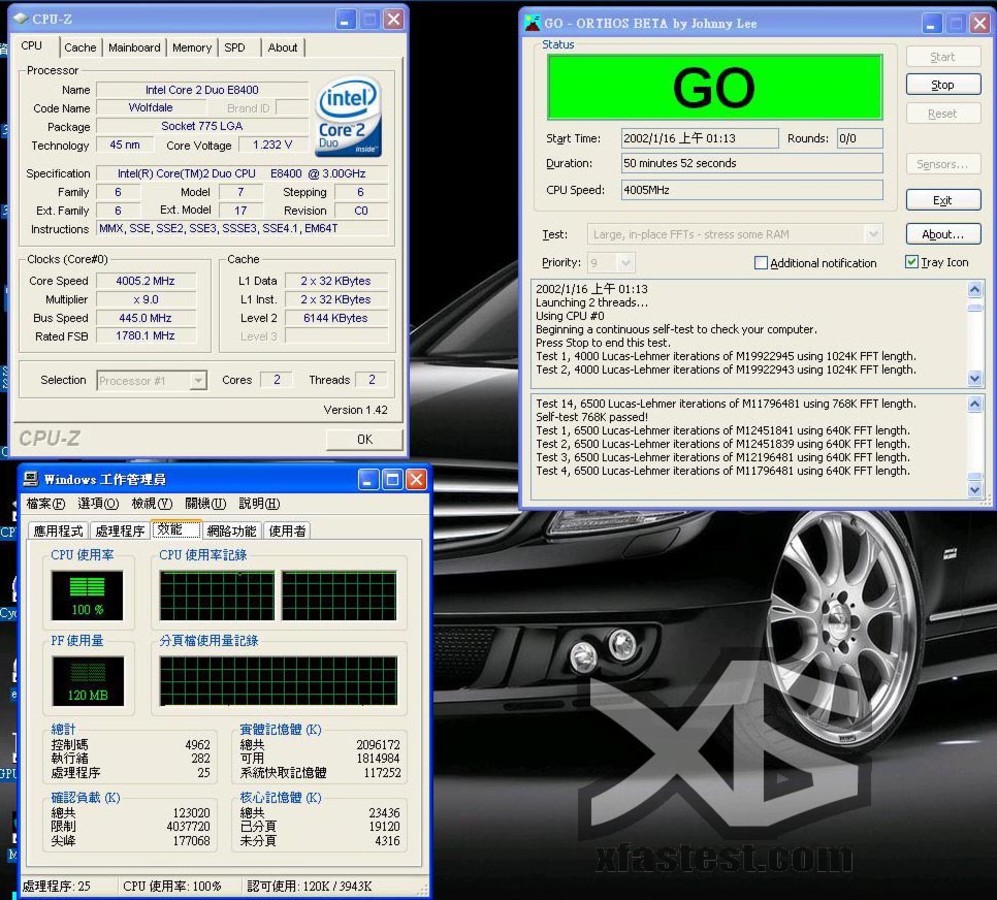Click the Level 2 cache value 6144 KBytes
Viewport: 997px width, 900px height.
(336, 318)
